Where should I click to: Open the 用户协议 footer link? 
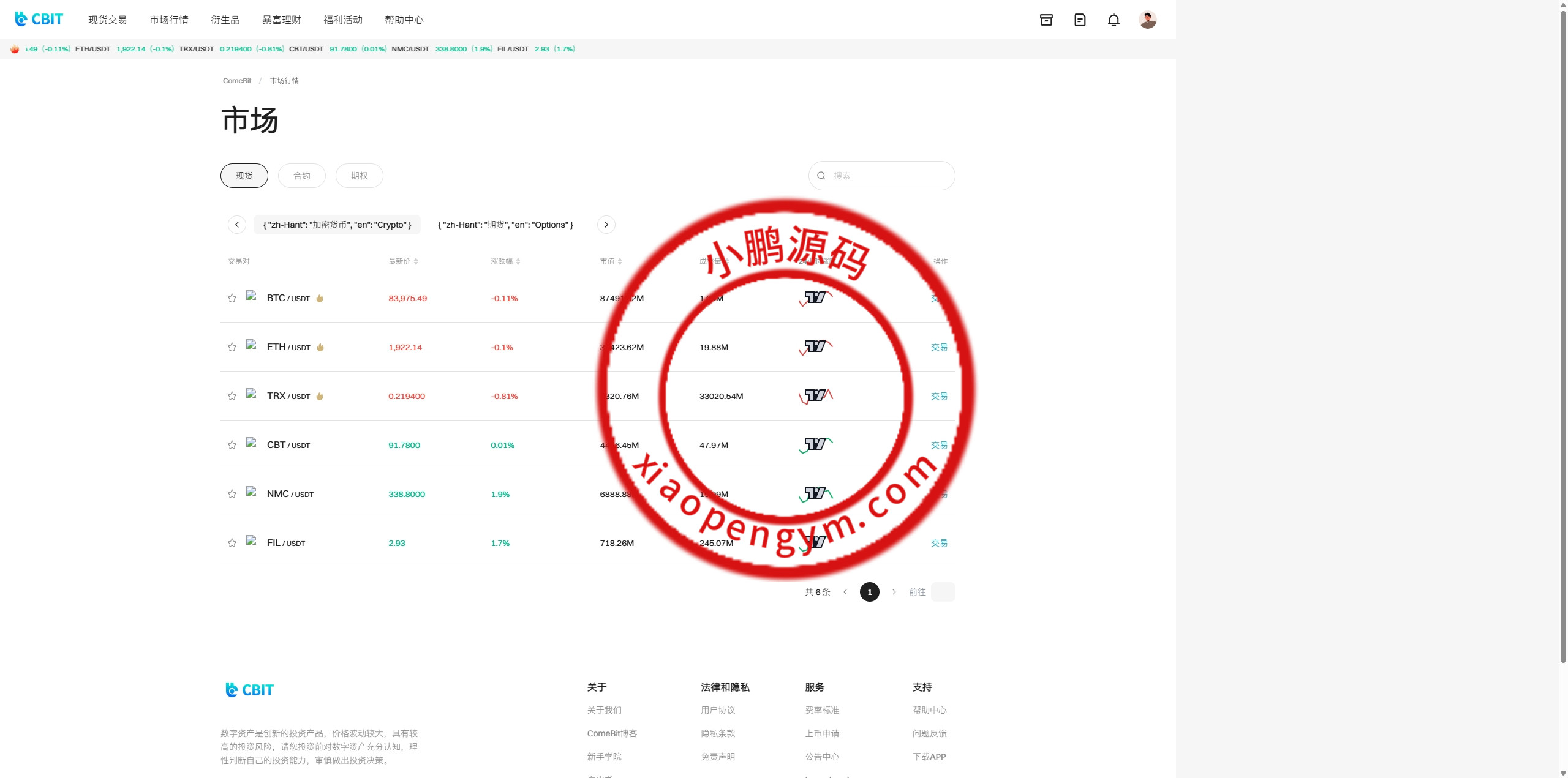(718, 710)
